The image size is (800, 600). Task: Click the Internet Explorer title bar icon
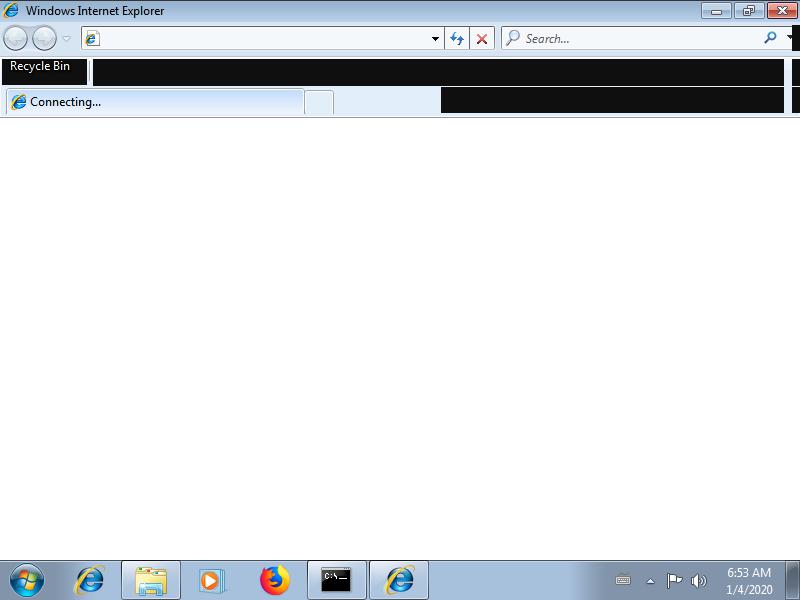tap(11, 10)
